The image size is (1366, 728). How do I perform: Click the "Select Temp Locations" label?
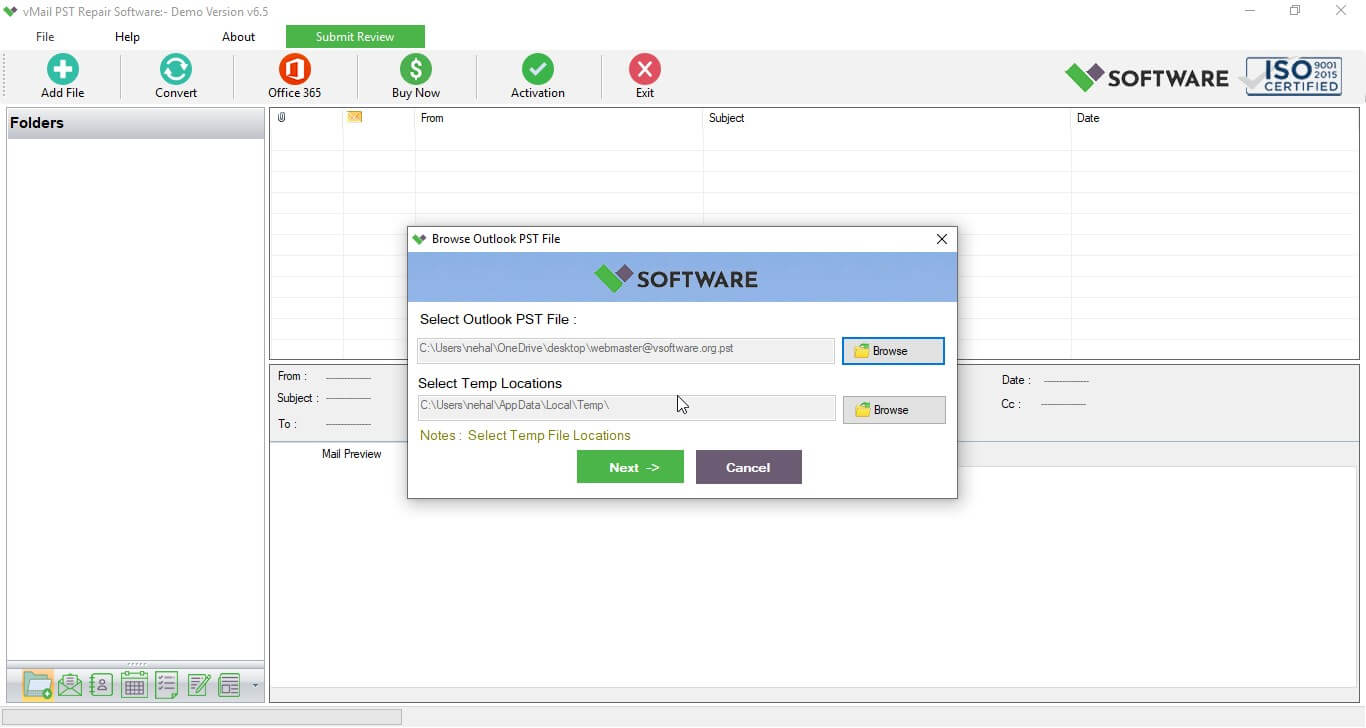[490, 383]
